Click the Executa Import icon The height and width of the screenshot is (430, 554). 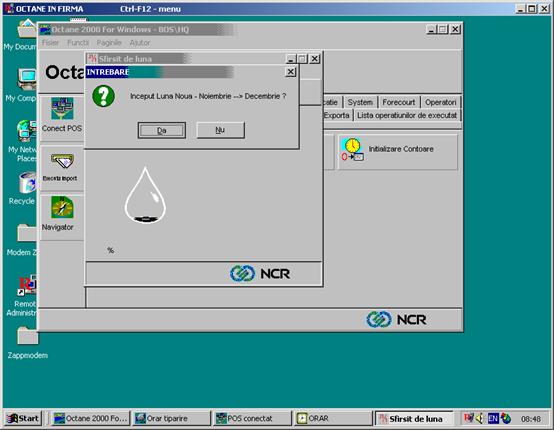click(62, 162)
